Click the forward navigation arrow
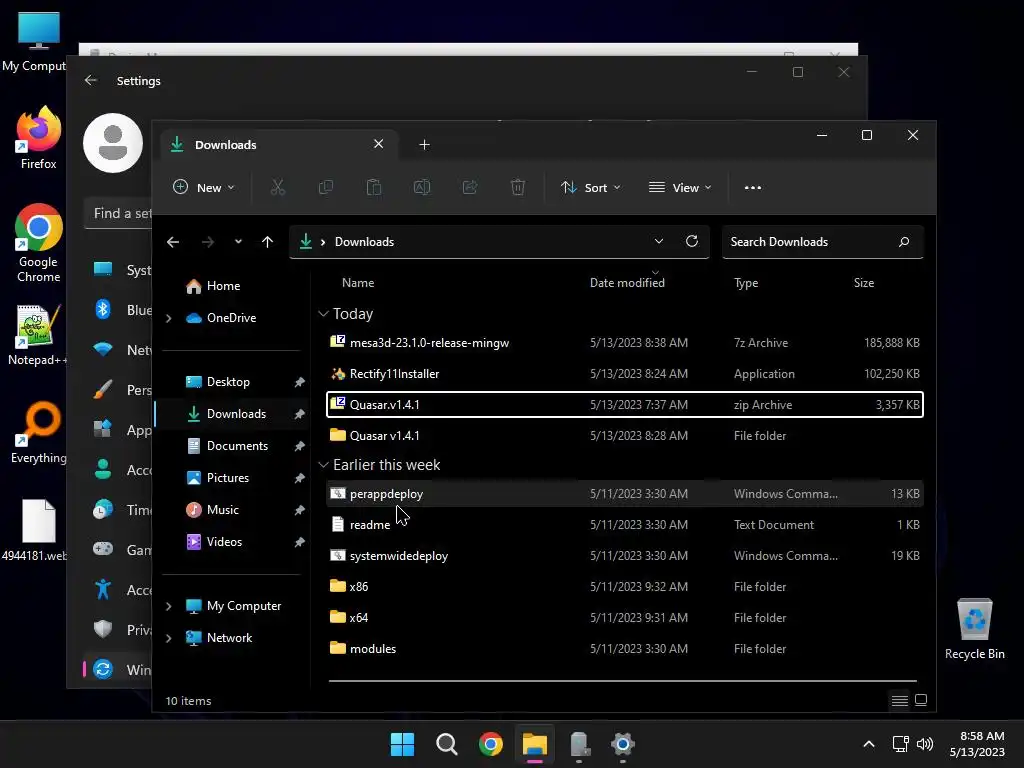The image size is (1024, 768). pyautogui.click(x=208, y=242)
